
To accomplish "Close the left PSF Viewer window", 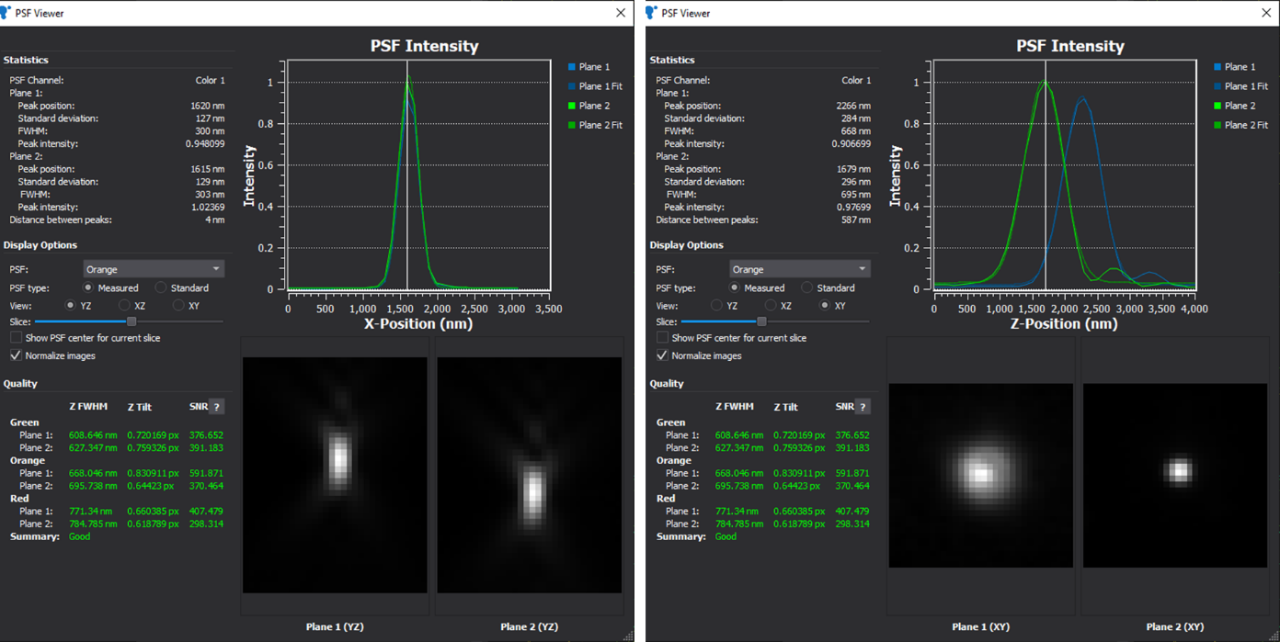I will click(621, 12).
